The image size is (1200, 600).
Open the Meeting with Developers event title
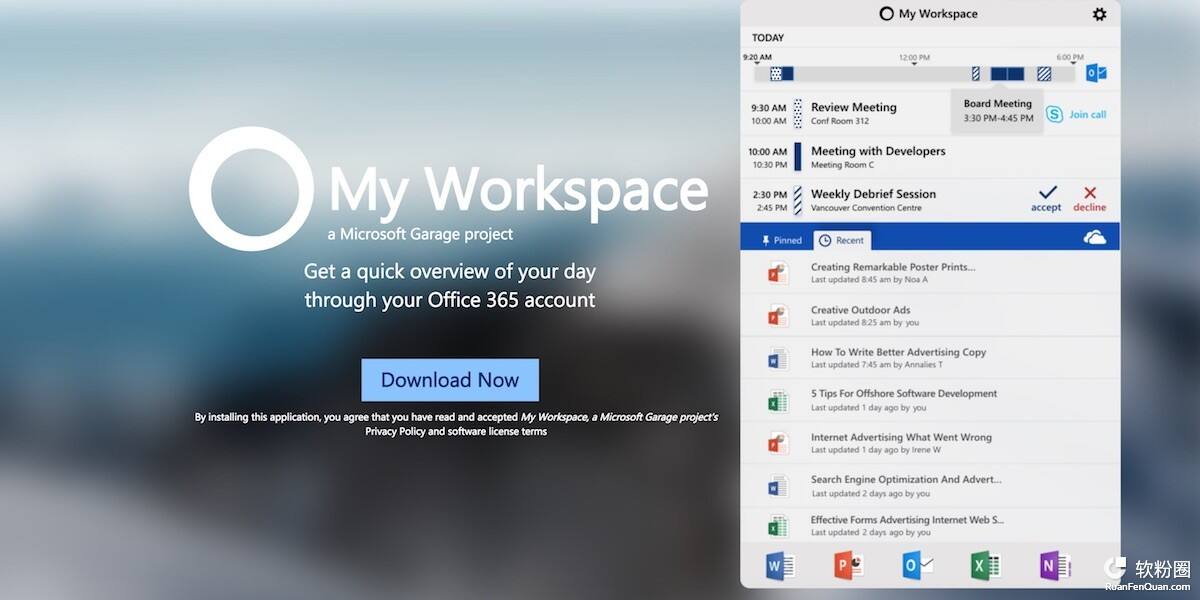point(878,151)
